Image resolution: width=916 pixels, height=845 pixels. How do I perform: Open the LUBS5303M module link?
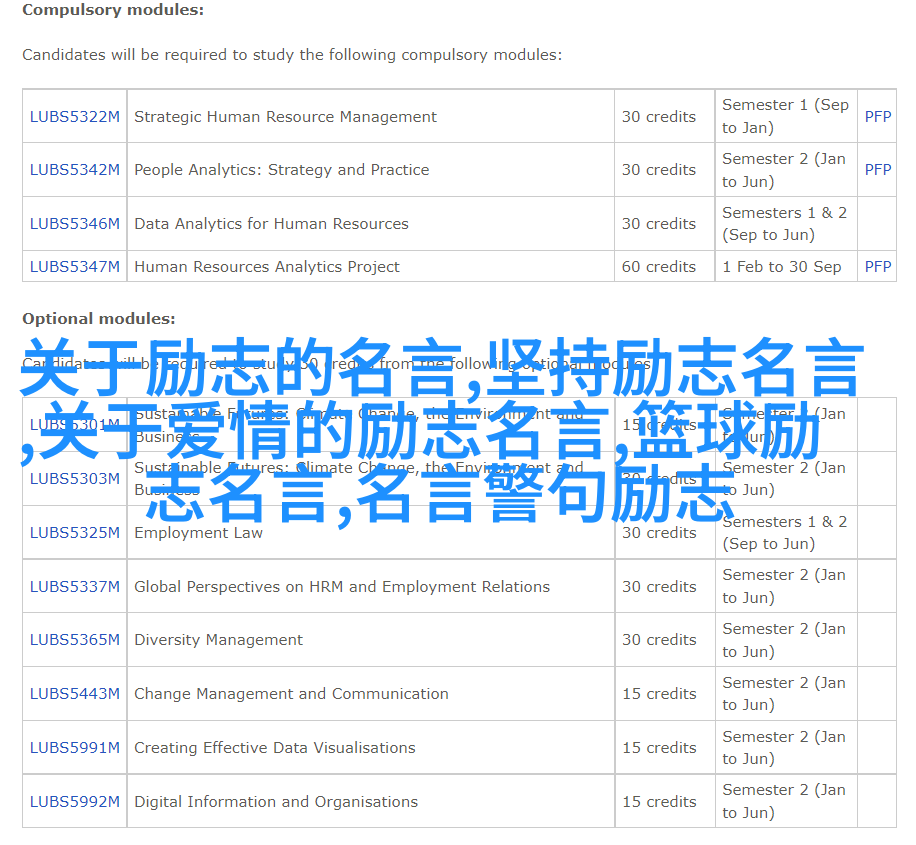click(x=74, y=479)
